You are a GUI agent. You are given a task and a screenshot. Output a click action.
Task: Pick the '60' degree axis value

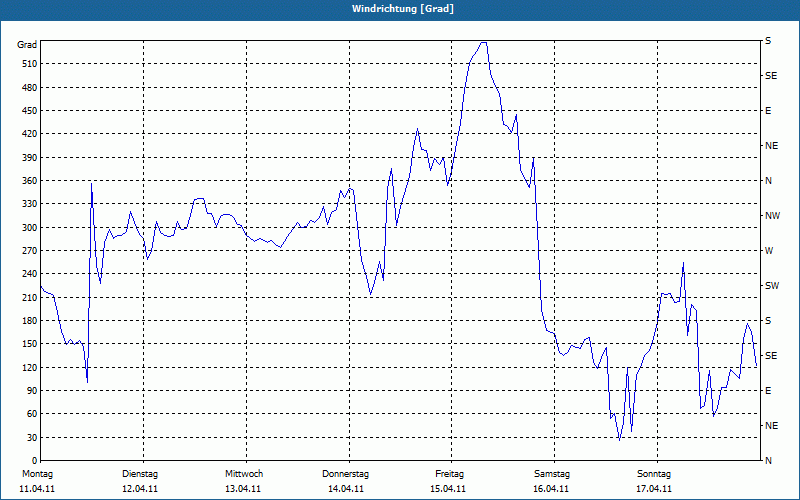(x=32, y=414)
